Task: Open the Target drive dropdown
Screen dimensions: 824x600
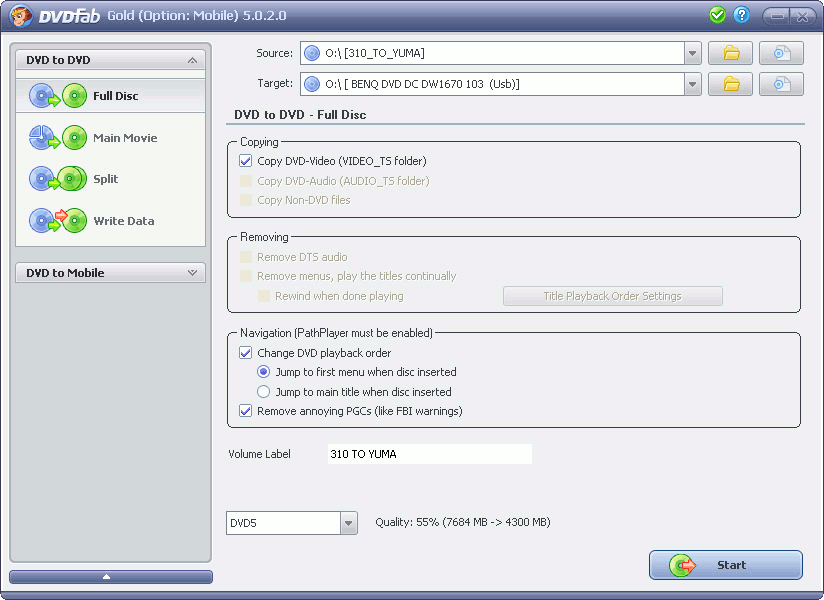Action: (x=693, y=84)
